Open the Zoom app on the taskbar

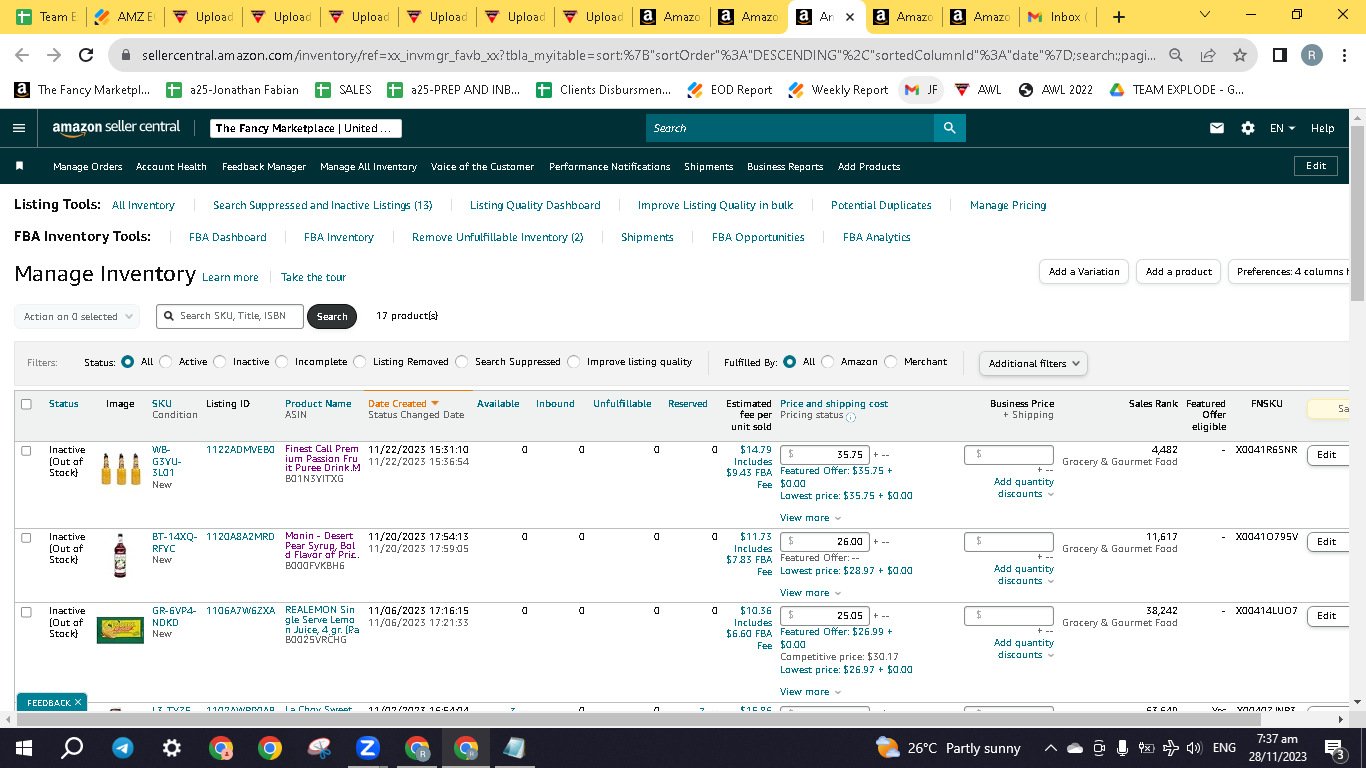coord(367,747)
